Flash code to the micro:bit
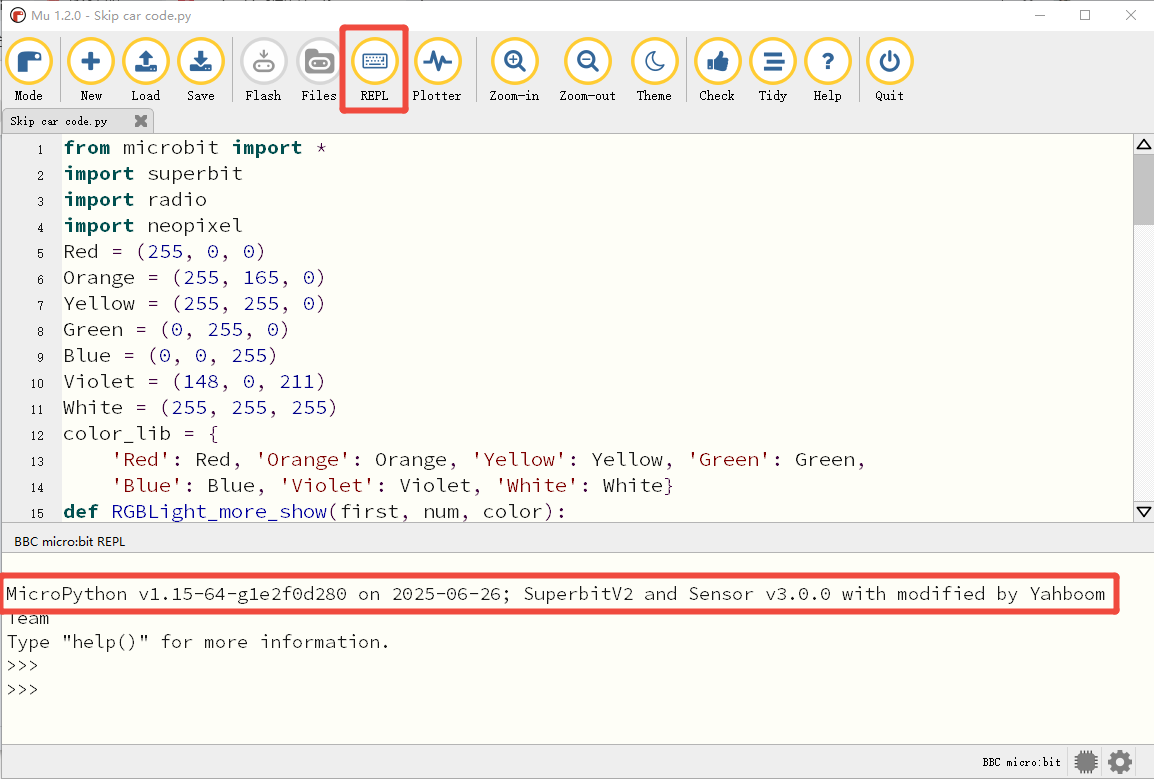 coord(263,70)
